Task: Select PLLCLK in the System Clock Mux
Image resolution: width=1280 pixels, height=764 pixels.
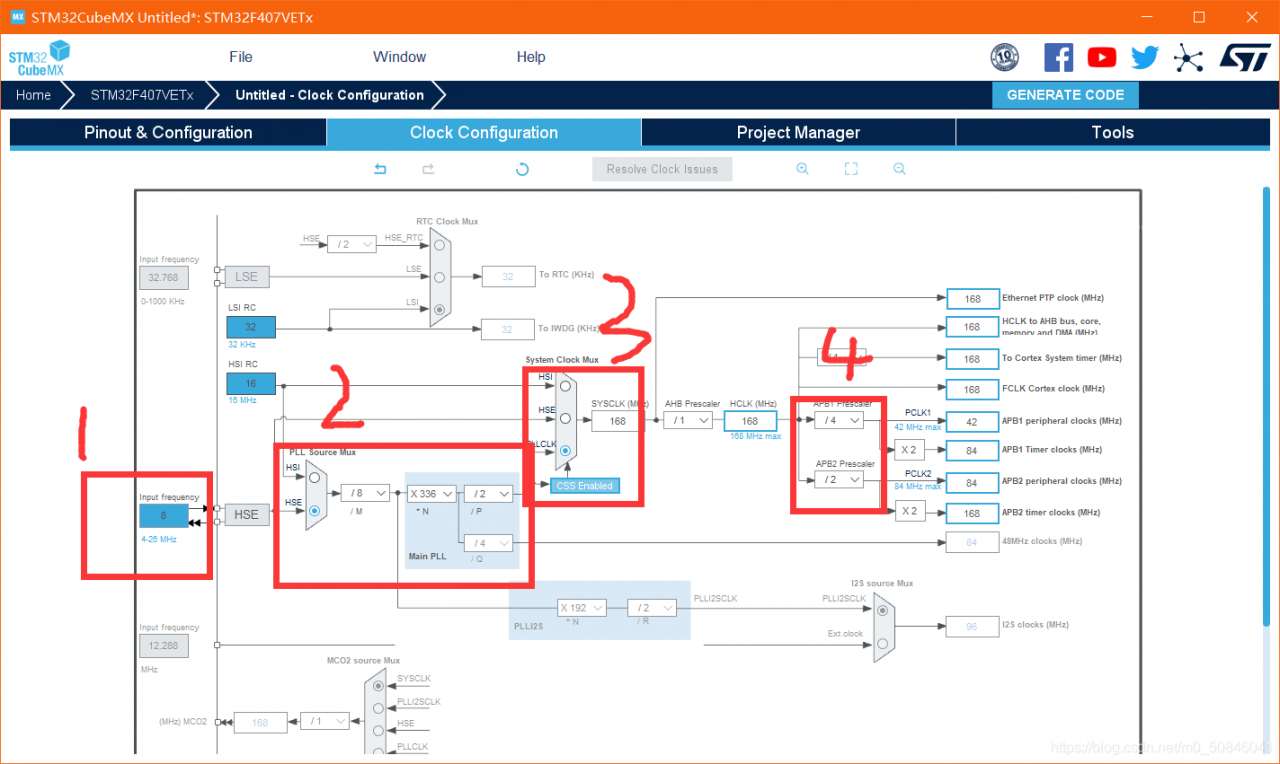Action: [x=565, y=451]
